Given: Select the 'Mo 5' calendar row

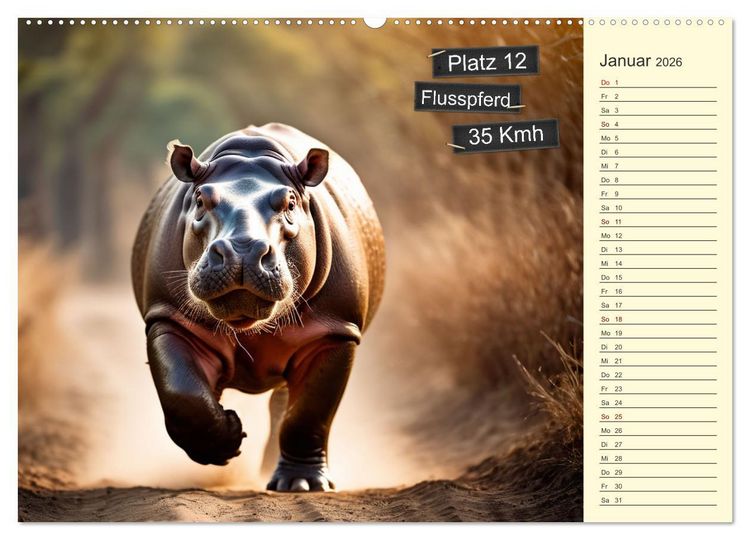Looking at the screenshot, I should [658, 138].
